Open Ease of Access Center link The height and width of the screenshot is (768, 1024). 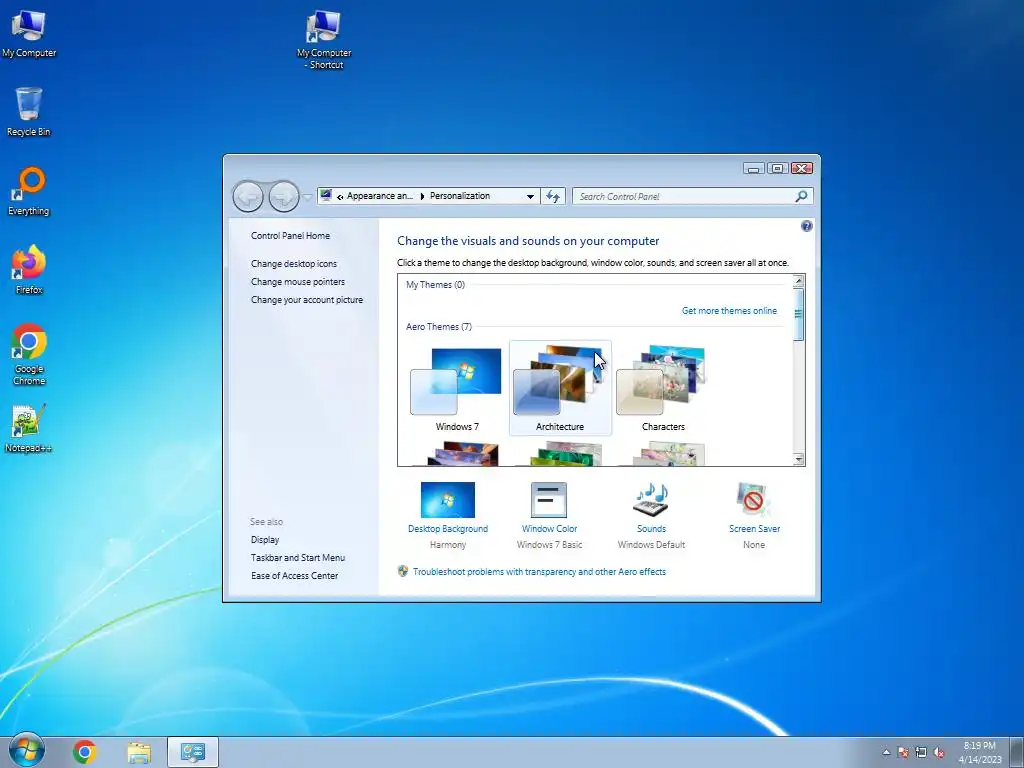(295, 575)
